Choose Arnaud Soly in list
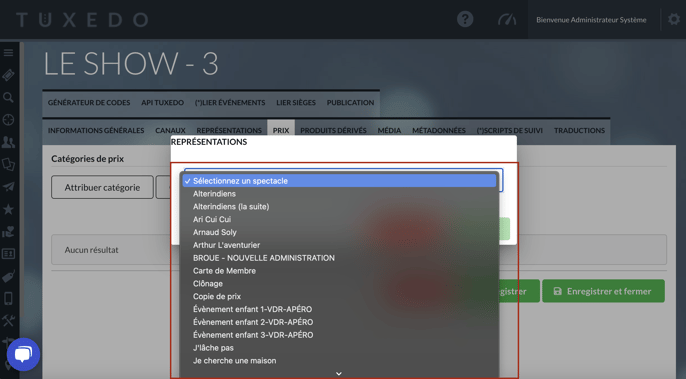 [340, 232]
